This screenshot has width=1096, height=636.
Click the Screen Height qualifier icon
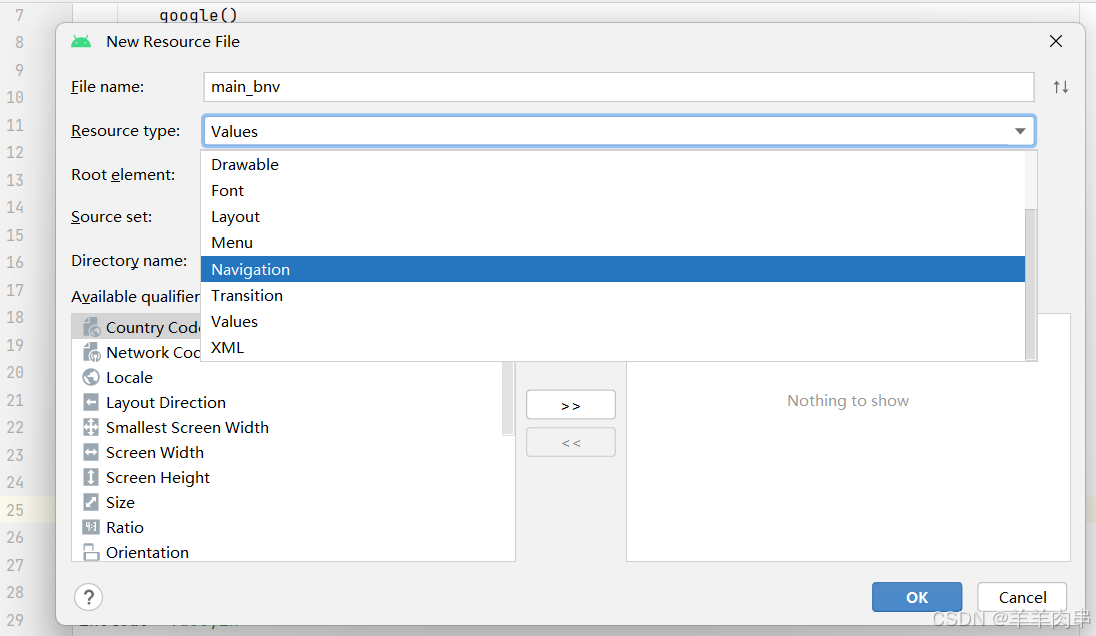[91, 477]
